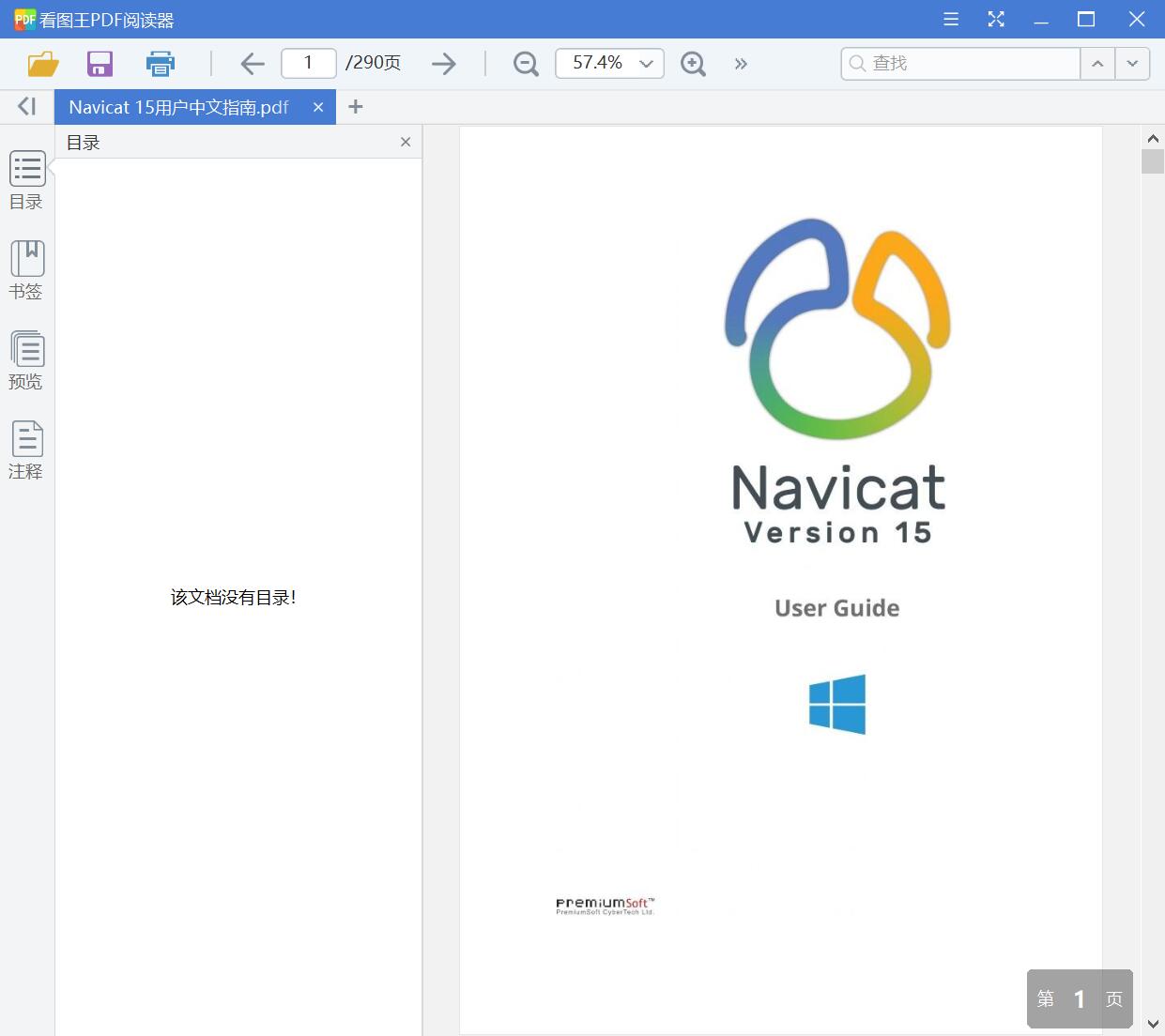This screenshot has height=1036, width=1165.
Task: Click the page number input field
Action: (308, 63)
